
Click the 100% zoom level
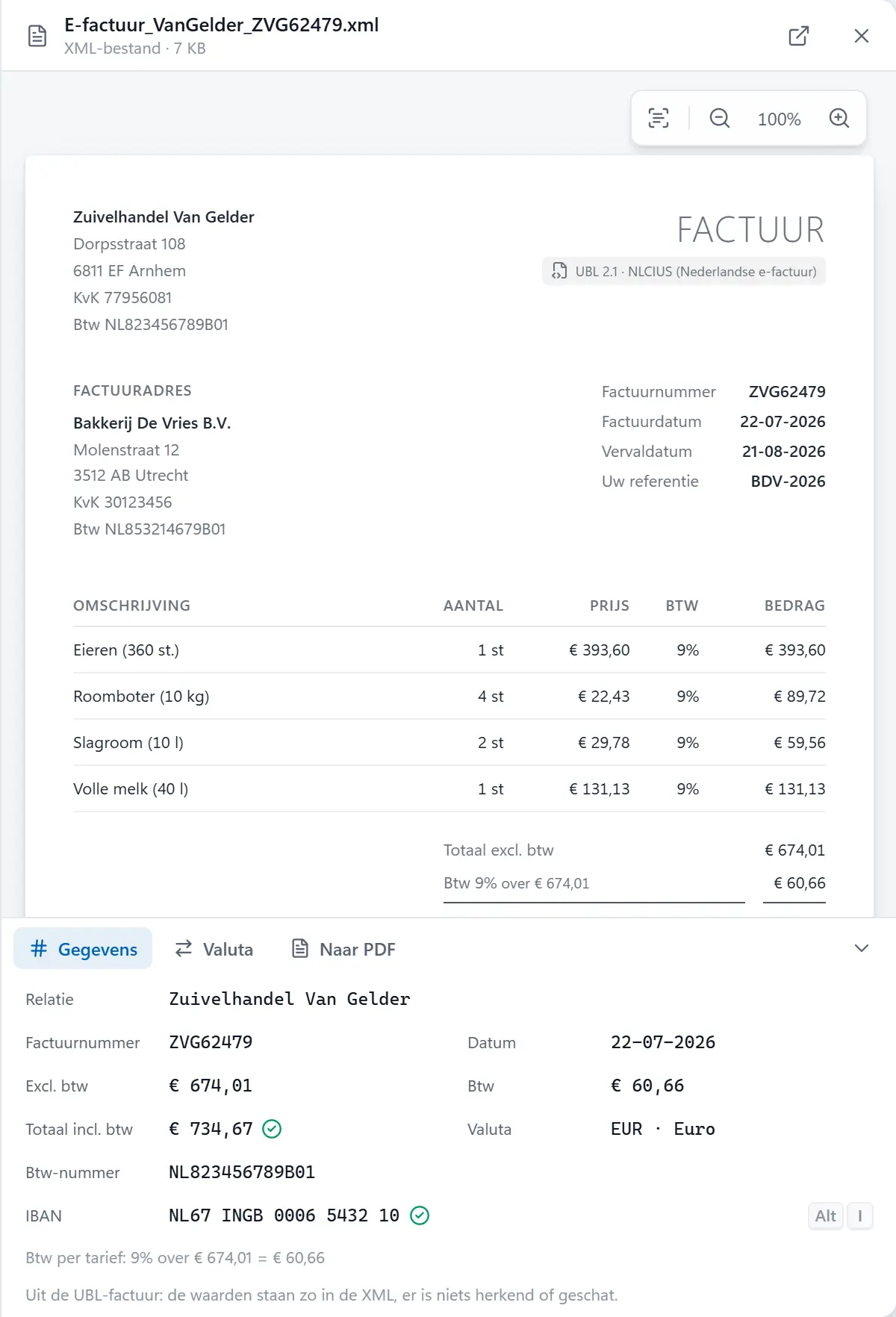pos(779,119)
